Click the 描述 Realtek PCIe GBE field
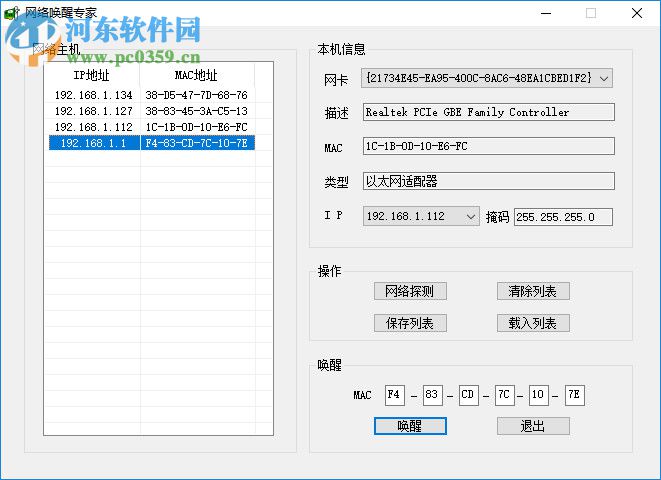This screenshot has width=661, height=480. [x=489, y=113]
